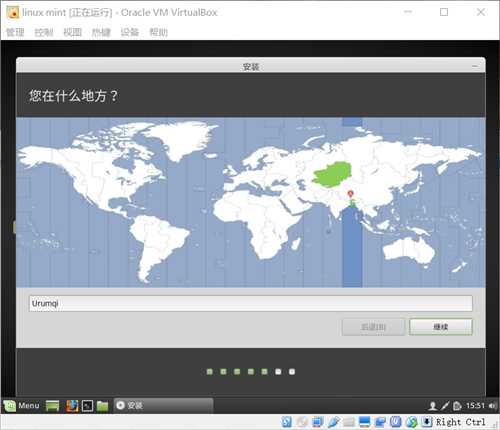
Task: Click the blue-framed monitor icon right of the greyed disc icon
Action: pyautogui.click(x=318, y=422)
